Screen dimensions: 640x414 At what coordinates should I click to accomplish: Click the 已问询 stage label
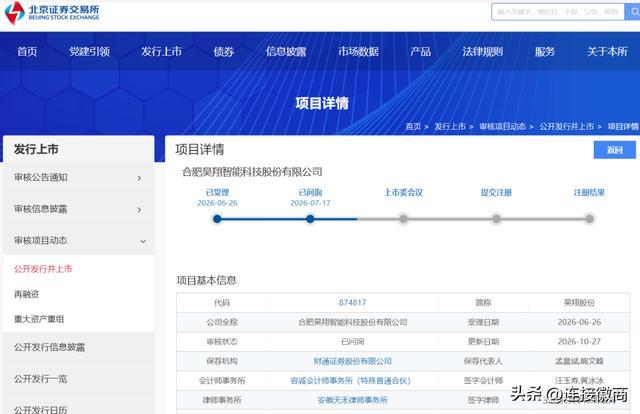310,192
